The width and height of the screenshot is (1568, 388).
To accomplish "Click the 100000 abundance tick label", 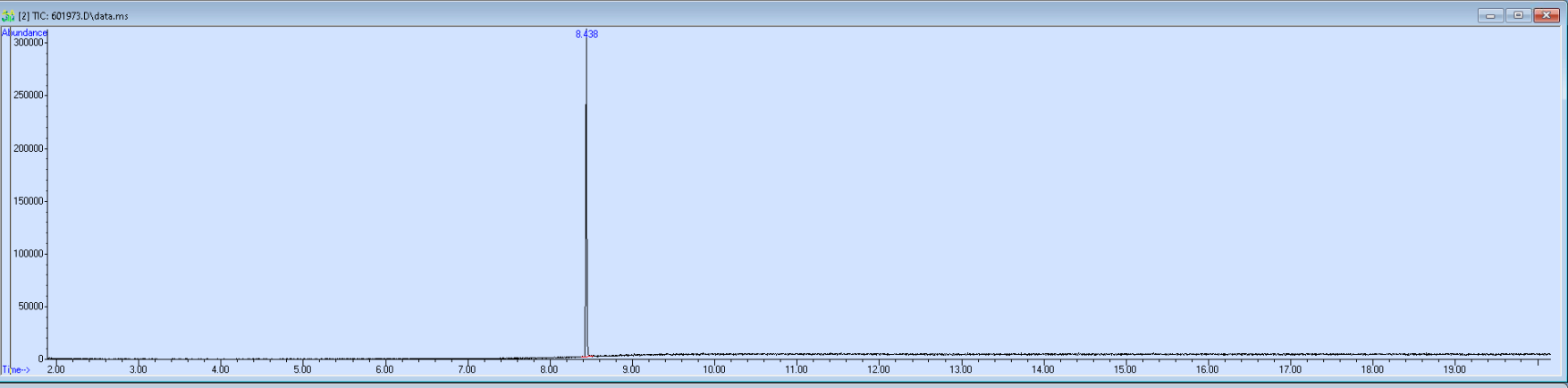I will [28, 253].
